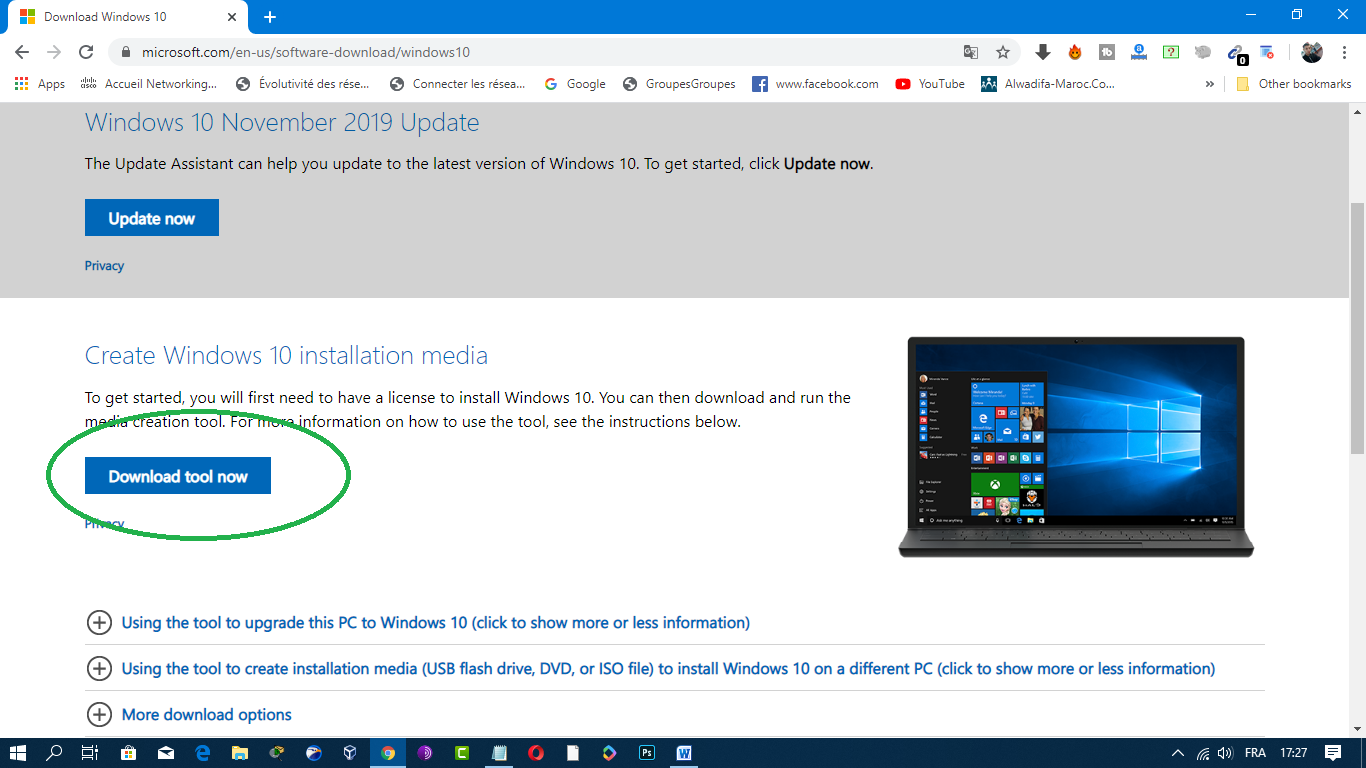Close the Download Windows 10 tab
Viewport: 1366px width, 768px height.
click(231, 17)
